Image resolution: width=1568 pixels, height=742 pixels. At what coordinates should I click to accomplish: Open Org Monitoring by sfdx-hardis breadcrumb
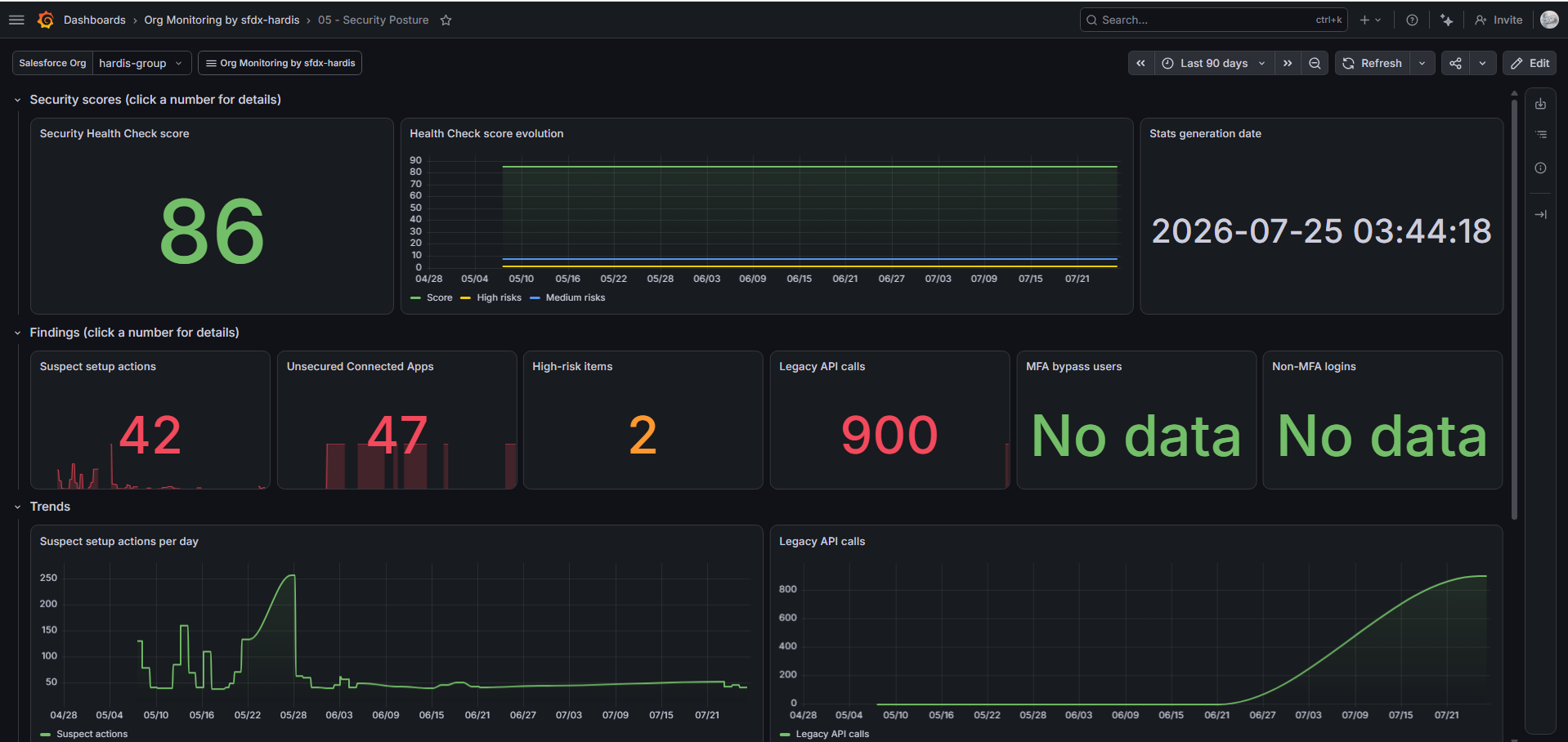(x=222, y=20)
